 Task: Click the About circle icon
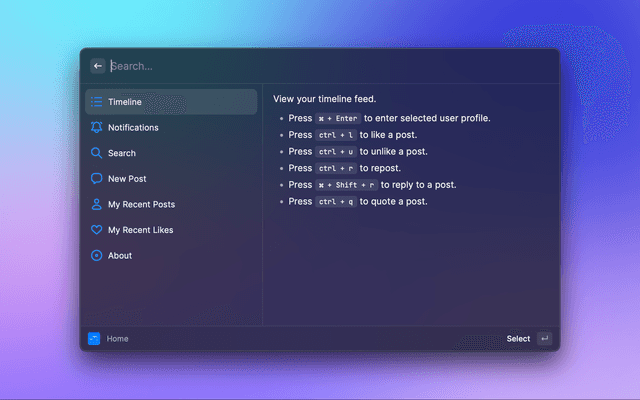pos(96,256)
